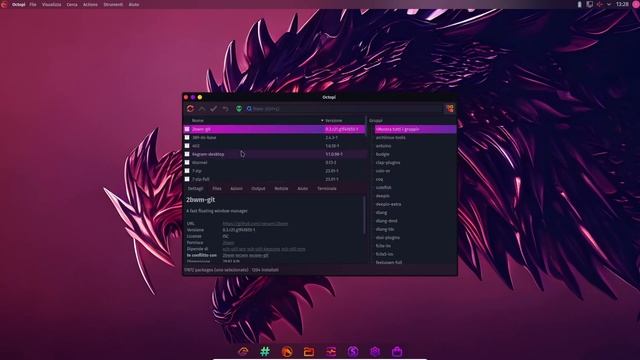Open the Cerca menu

[x=72, y=4]
